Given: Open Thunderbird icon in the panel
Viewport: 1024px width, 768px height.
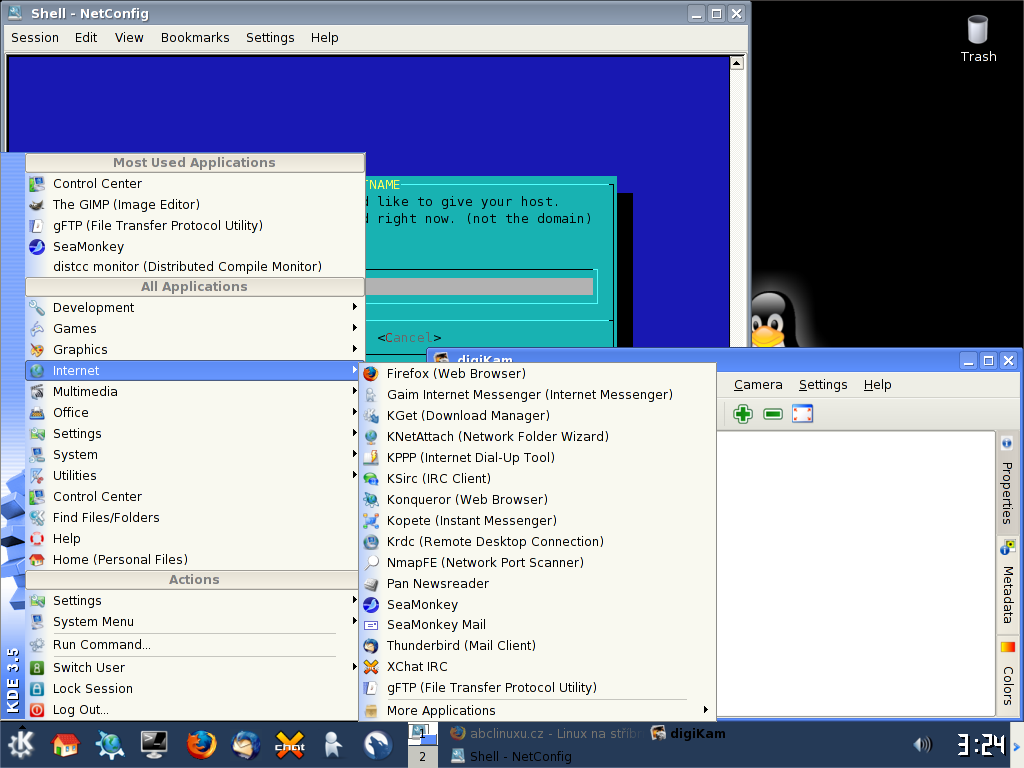Looking at the screenshot, I should point(246,744).
